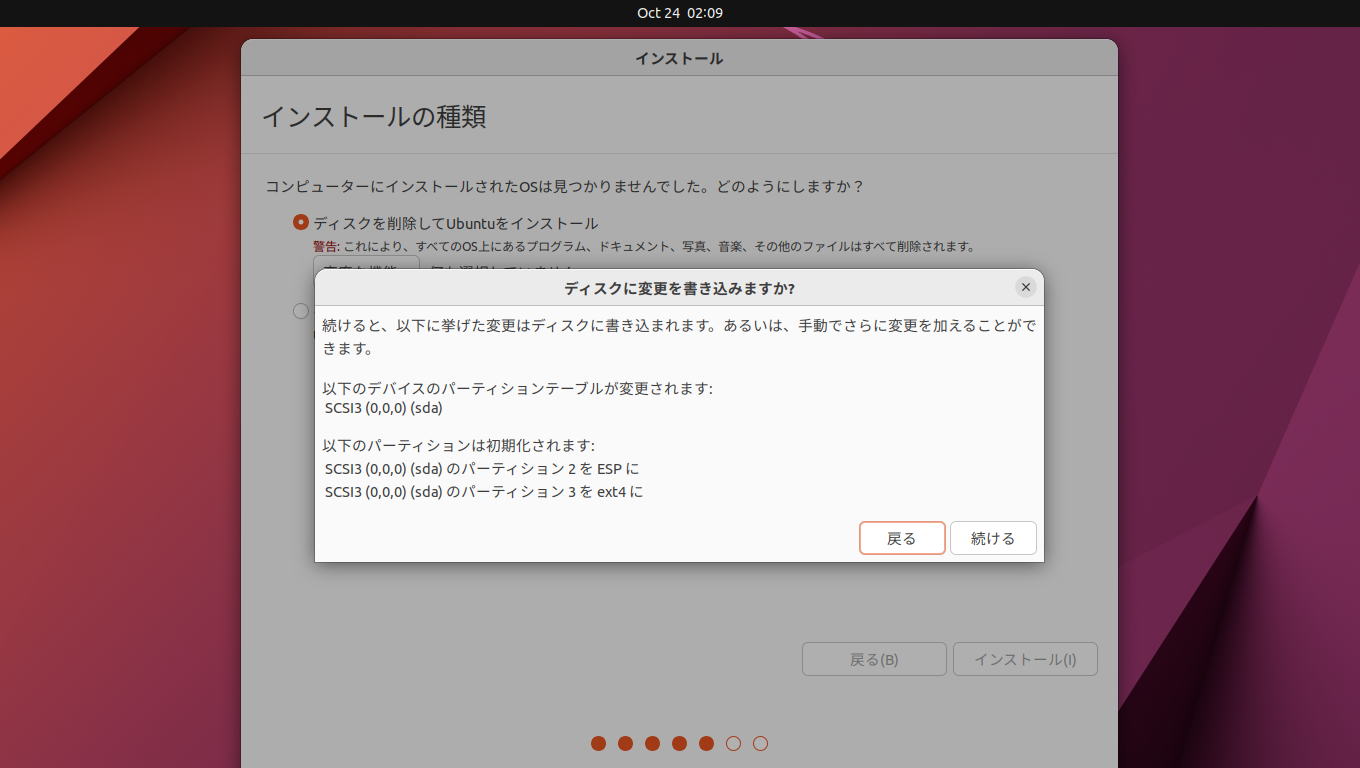1360x768 pixels.
Task: Click the 以下のパーティションは初期化されます: text
Action: (458, 445)
